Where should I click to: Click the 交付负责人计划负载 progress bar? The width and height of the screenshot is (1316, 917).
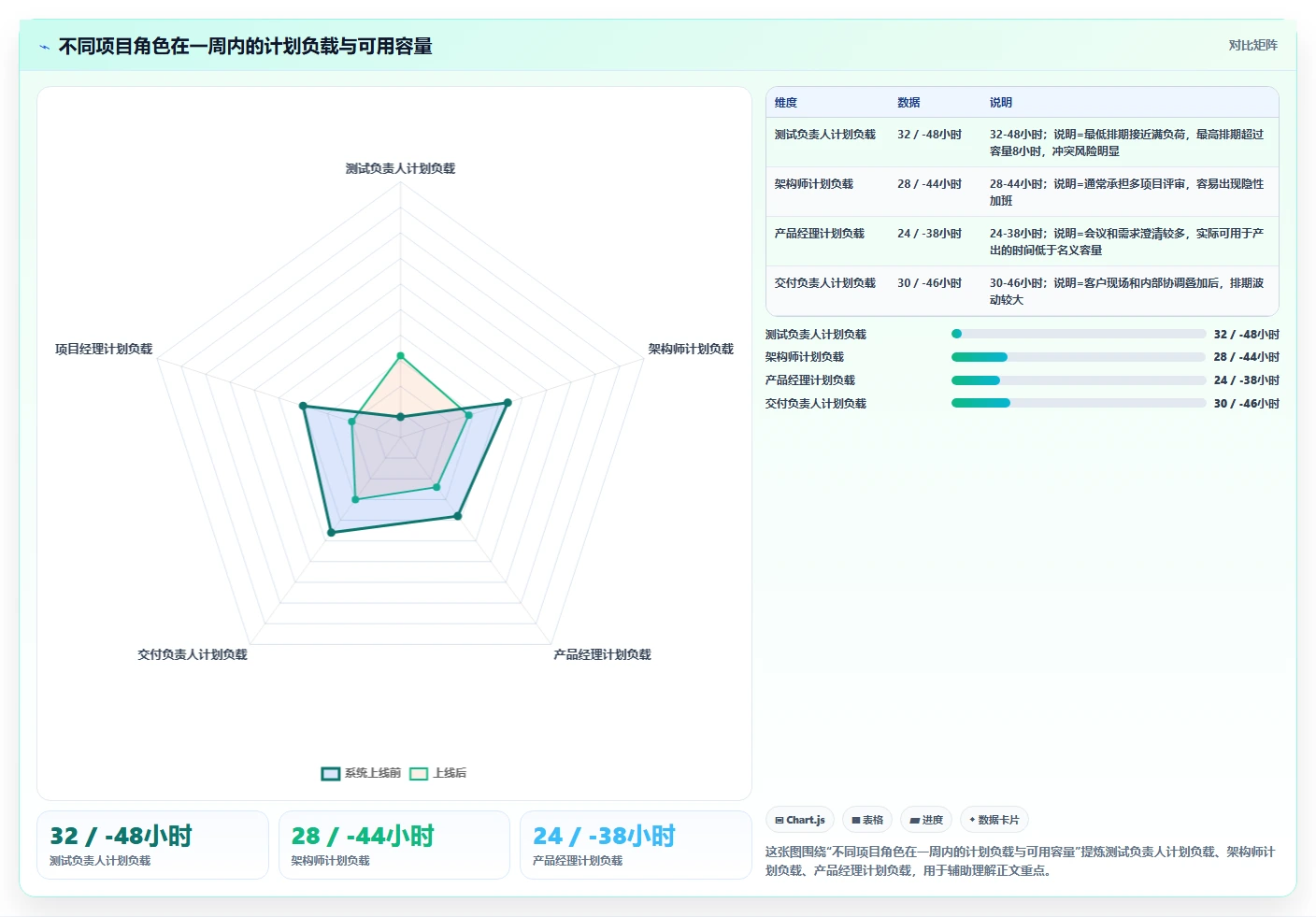(1078, 403)
